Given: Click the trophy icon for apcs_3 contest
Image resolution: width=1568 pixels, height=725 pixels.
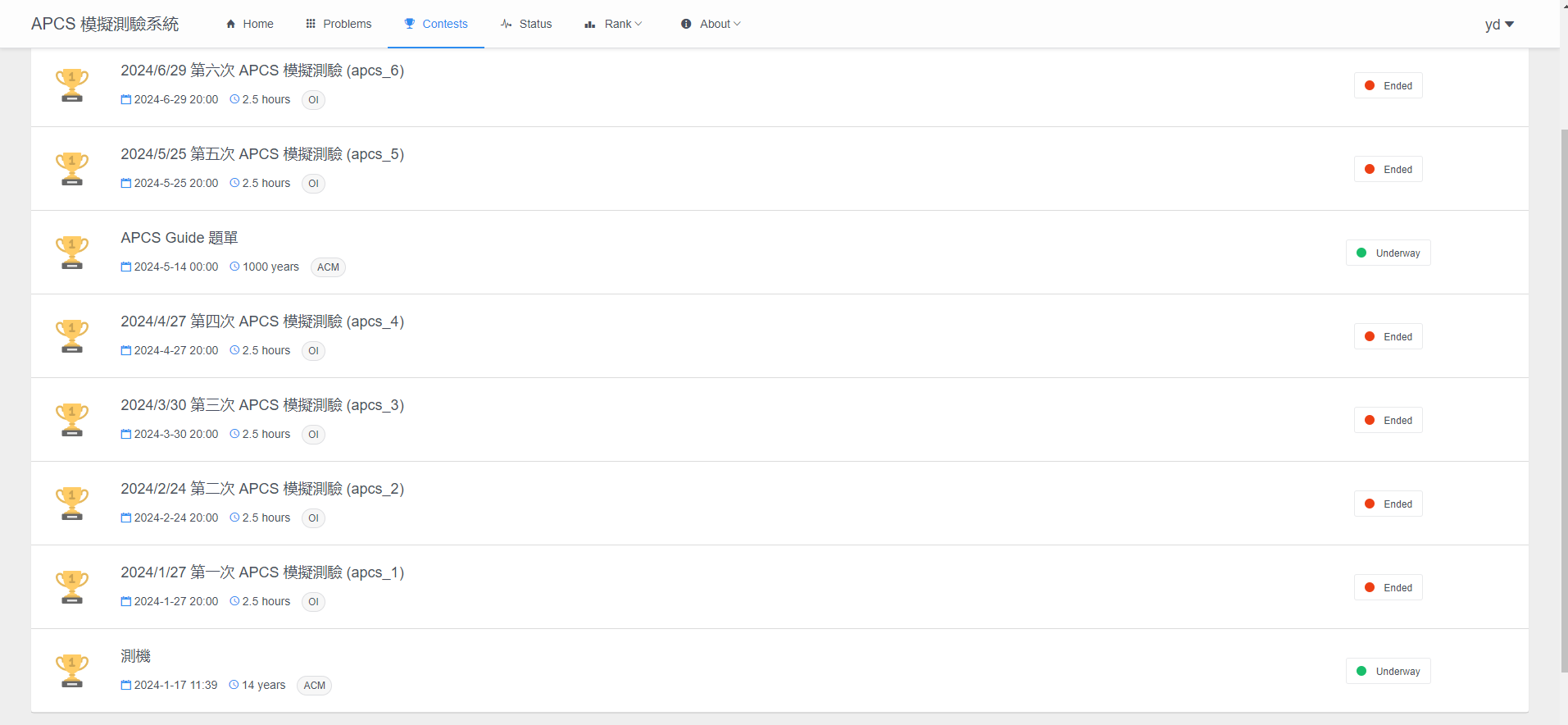Looking at the screenshot, I should (72, 420).
